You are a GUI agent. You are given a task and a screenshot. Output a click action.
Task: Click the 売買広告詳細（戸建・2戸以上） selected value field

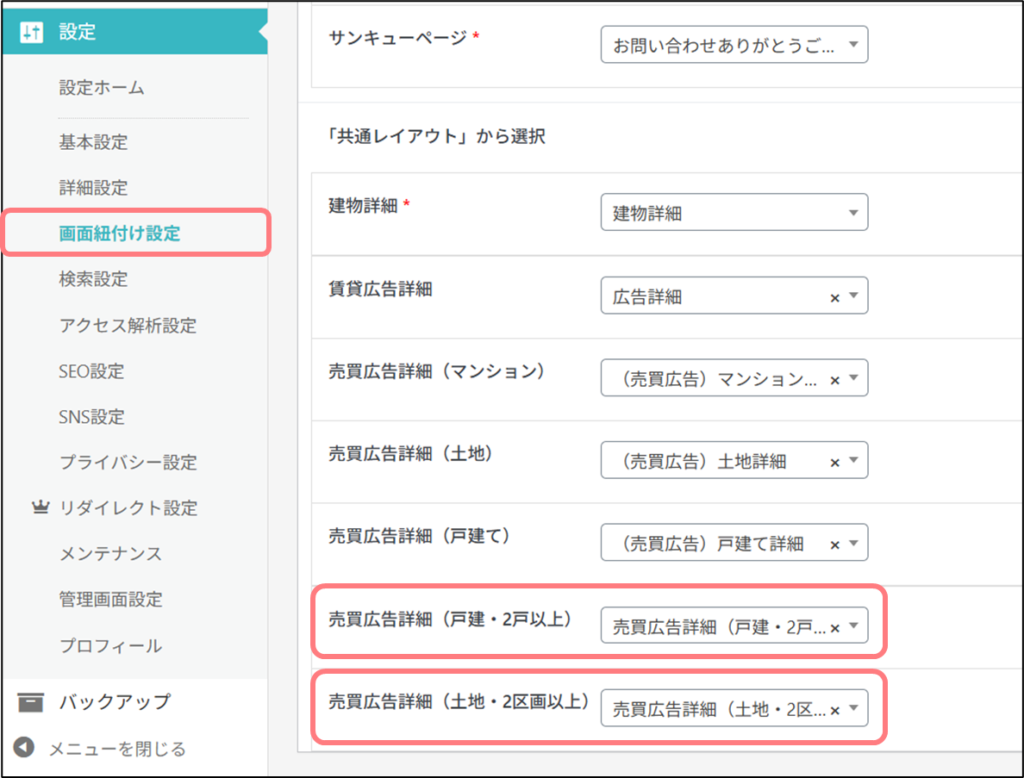718,628
